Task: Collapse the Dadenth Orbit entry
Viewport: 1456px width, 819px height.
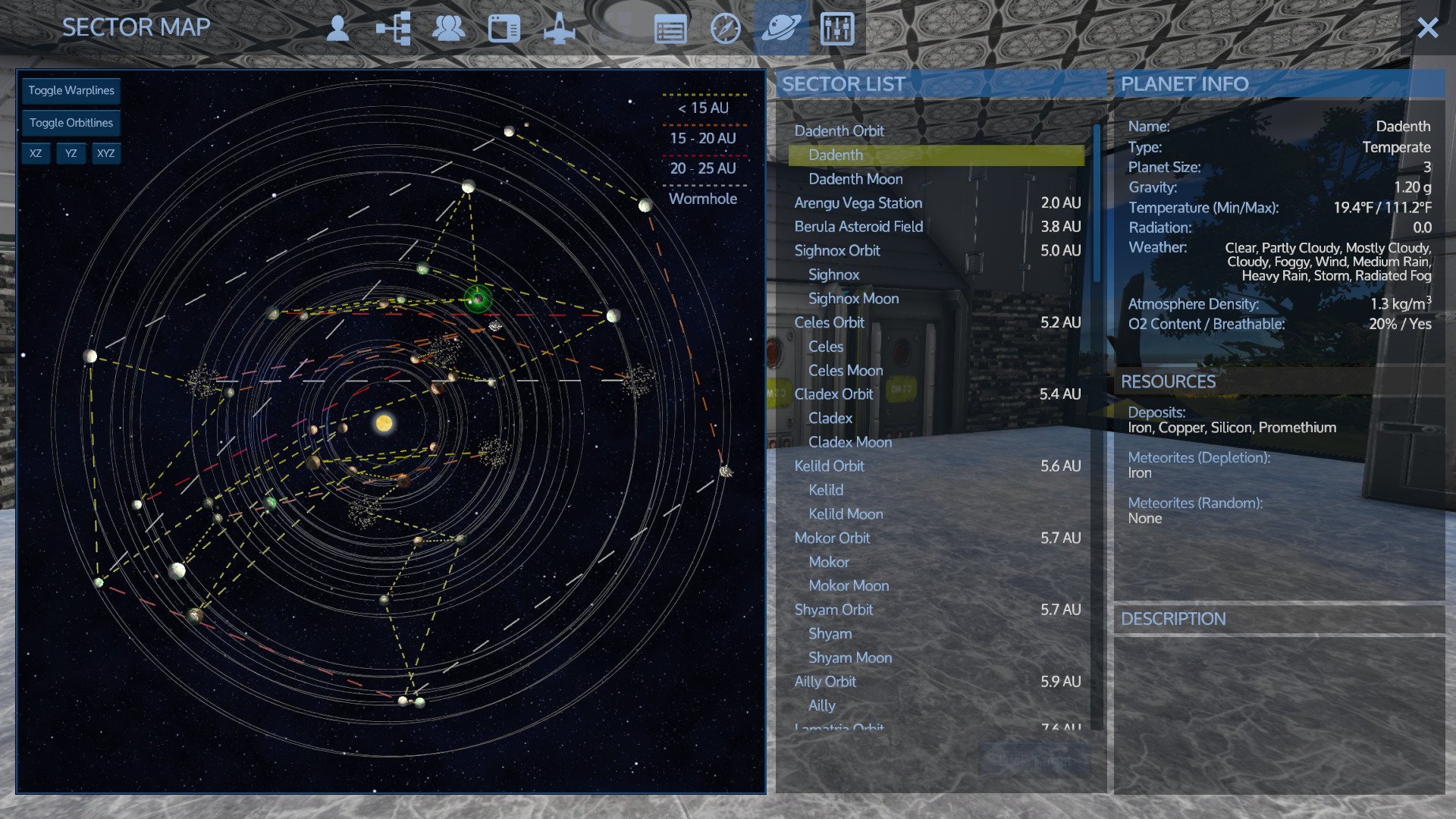Action: click(x=839, y=131)
